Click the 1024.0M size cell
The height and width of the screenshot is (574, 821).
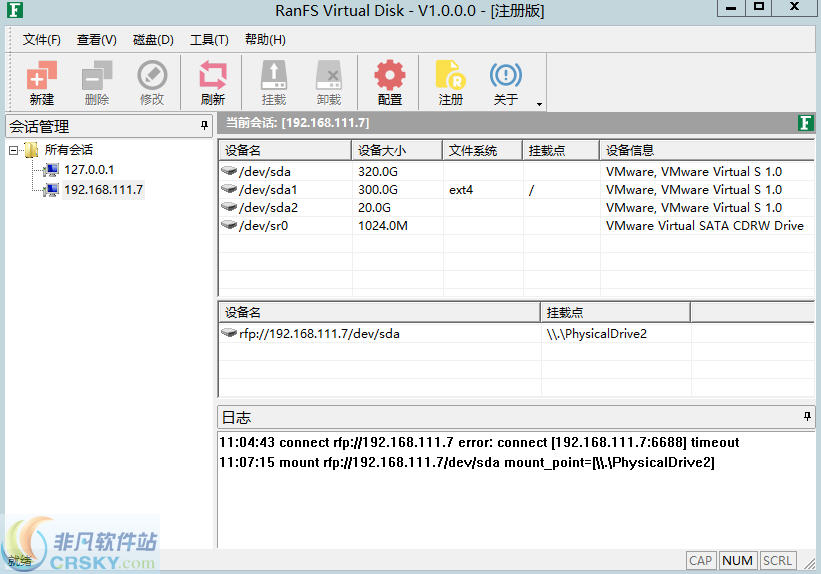tap(383, 226)
